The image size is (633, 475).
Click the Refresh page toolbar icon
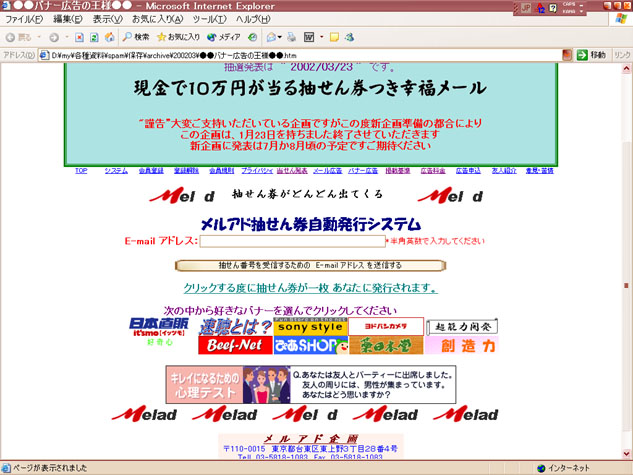pyautogui.click(x=94, y=38)
